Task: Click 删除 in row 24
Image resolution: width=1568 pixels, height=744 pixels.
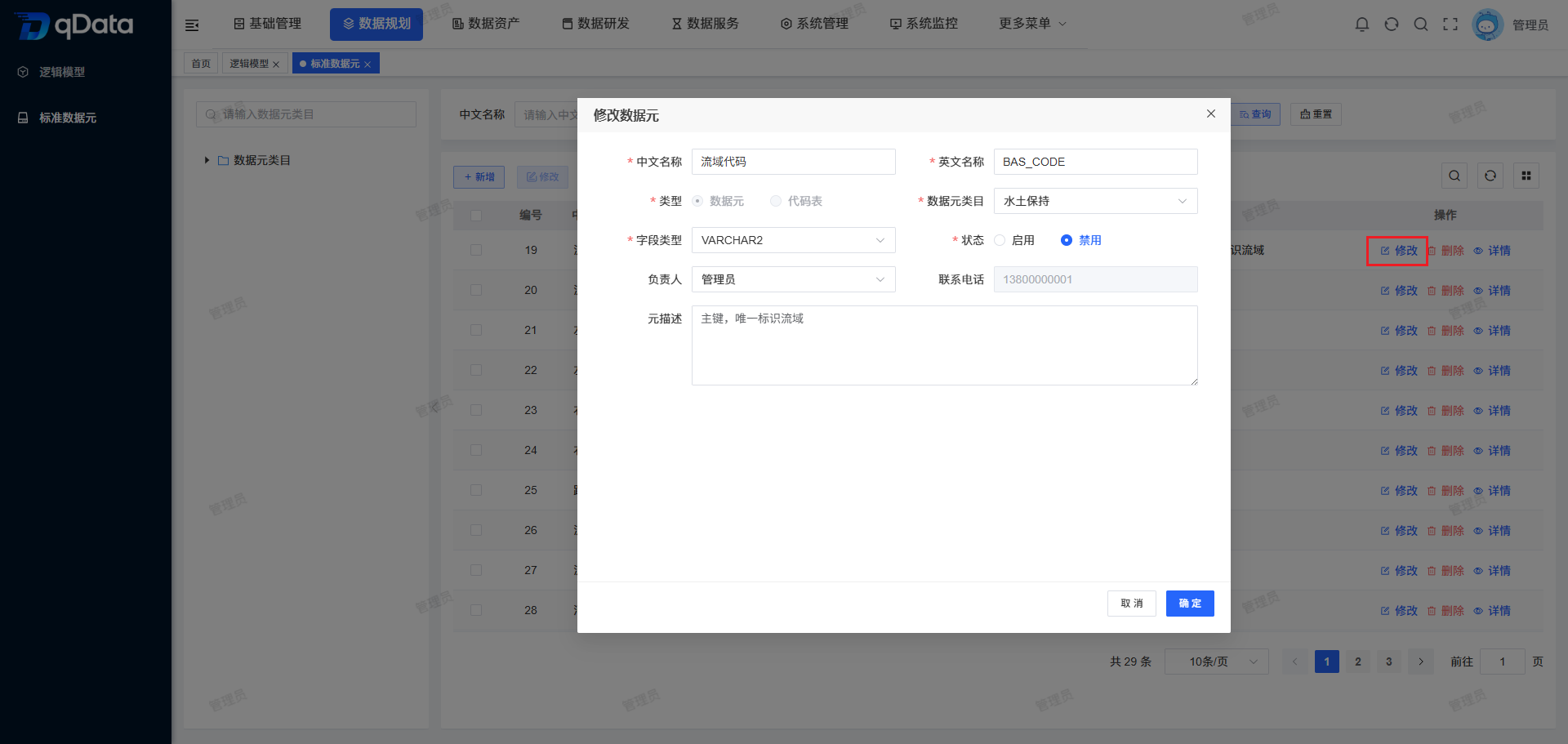Action: (1445, 451)
